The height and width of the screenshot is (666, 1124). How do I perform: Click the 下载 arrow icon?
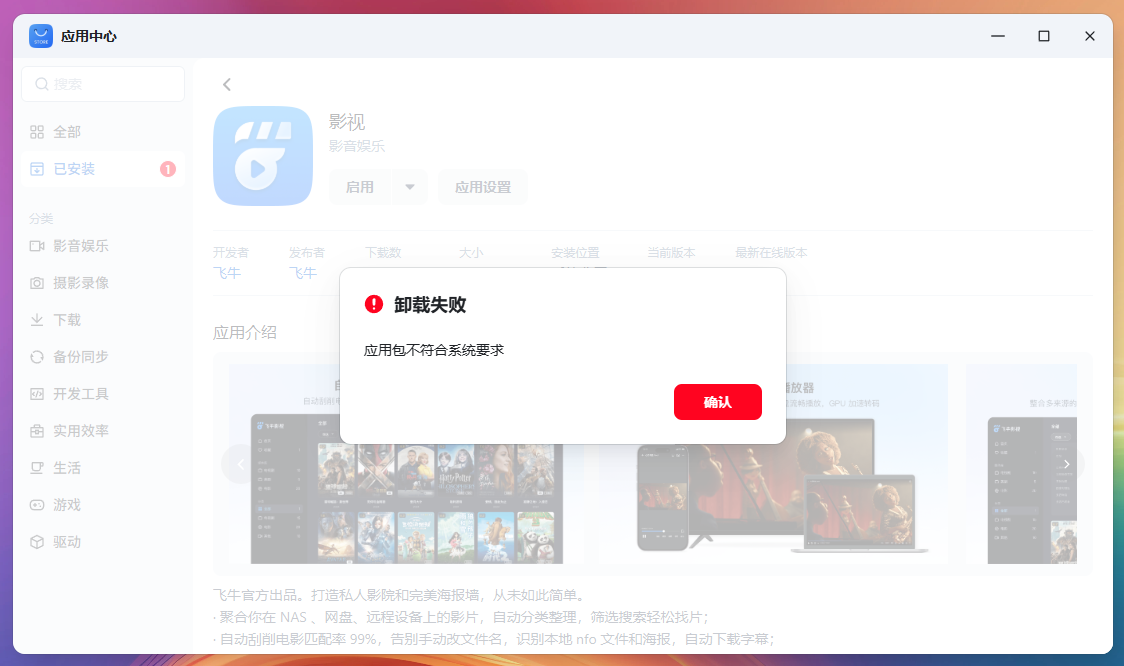tap(37, 320)
